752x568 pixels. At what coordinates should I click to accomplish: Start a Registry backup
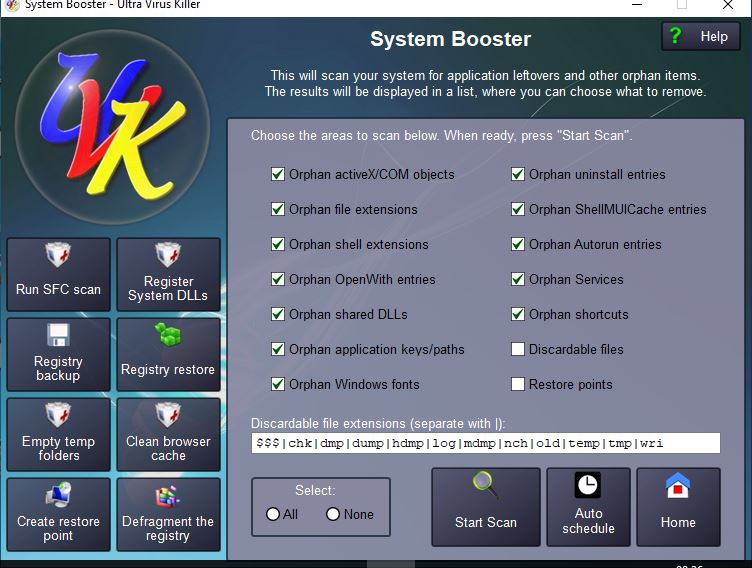pos(59,355)
